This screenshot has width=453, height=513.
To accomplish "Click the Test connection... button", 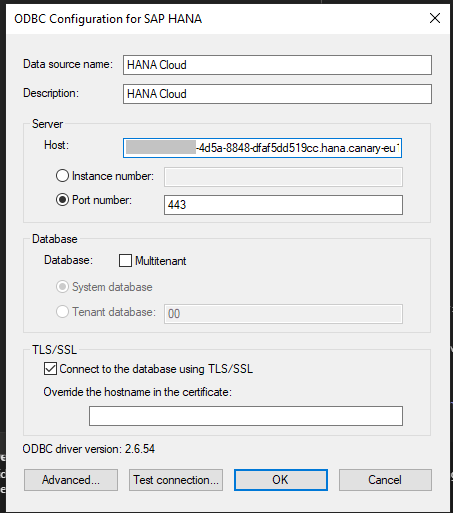I will pos(176,480).
